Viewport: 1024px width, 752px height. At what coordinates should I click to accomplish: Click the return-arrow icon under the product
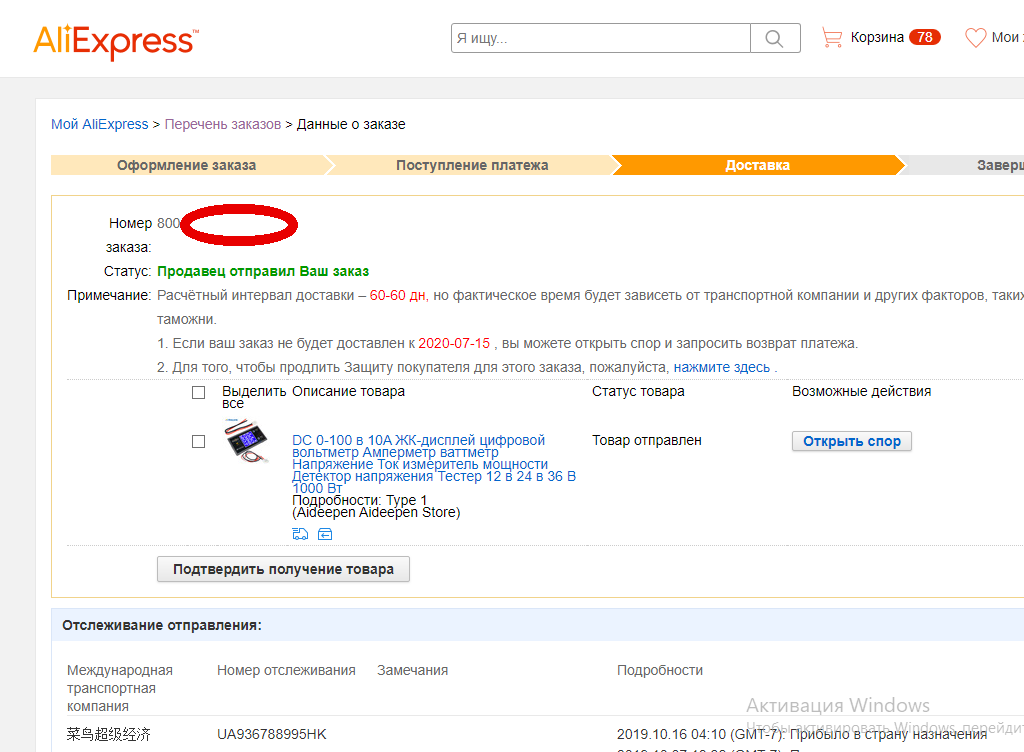tap(325, 534)
